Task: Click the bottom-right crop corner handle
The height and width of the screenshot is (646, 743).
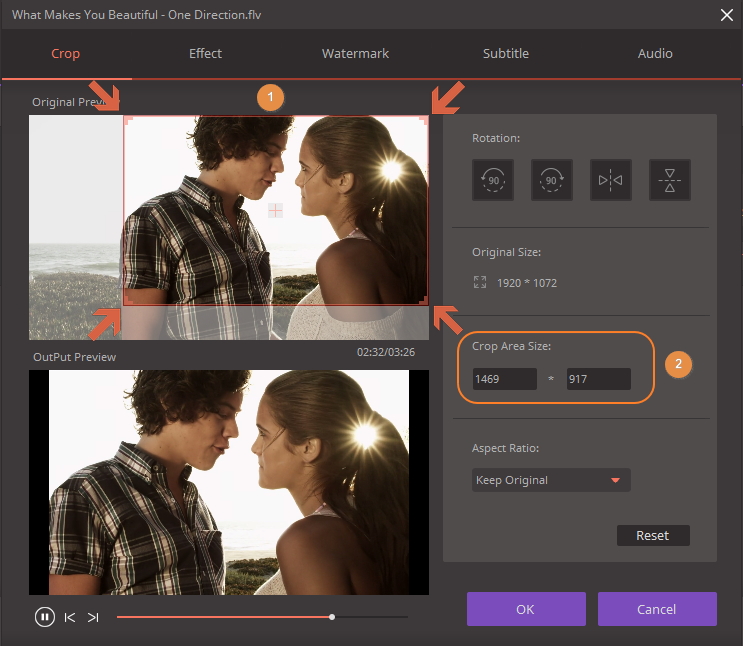Action: coord(424,300)
